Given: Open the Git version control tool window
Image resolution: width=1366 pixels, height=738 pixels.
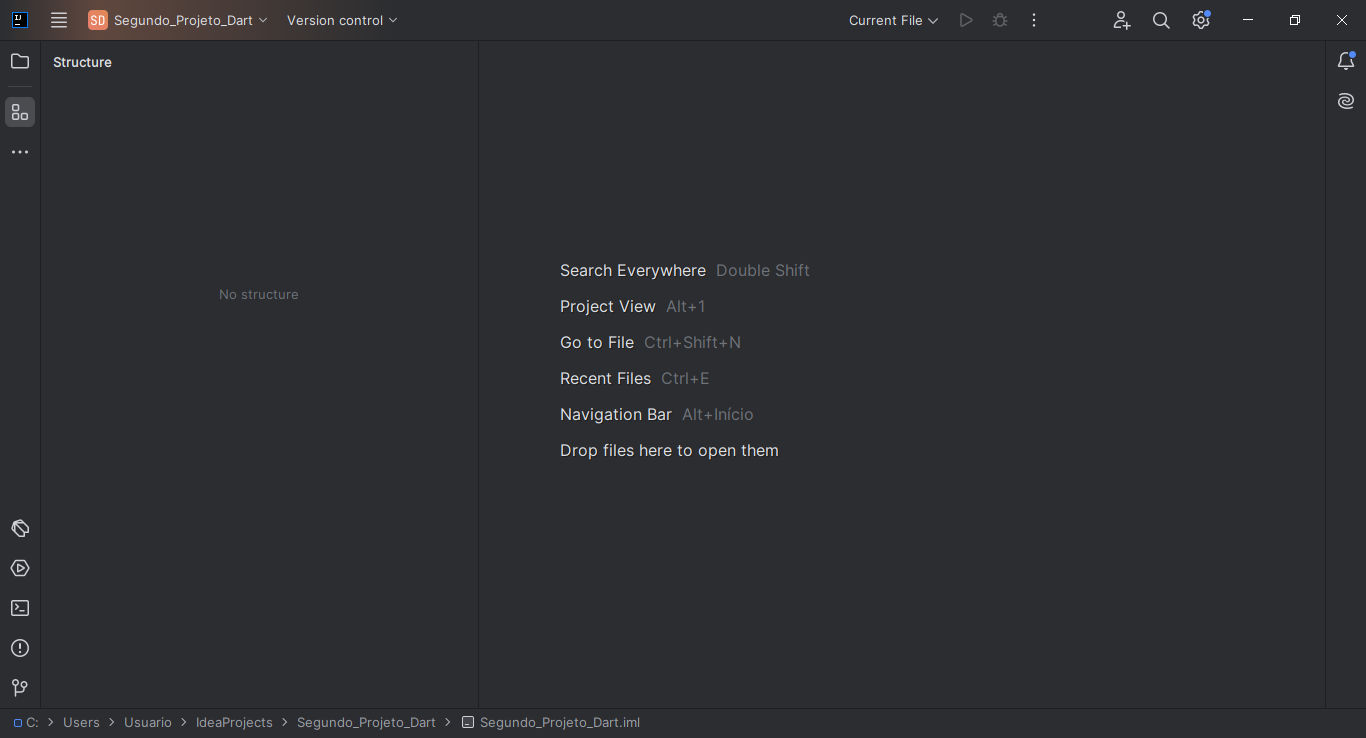Looking at the screenshot, I should [x=20, y=688].
